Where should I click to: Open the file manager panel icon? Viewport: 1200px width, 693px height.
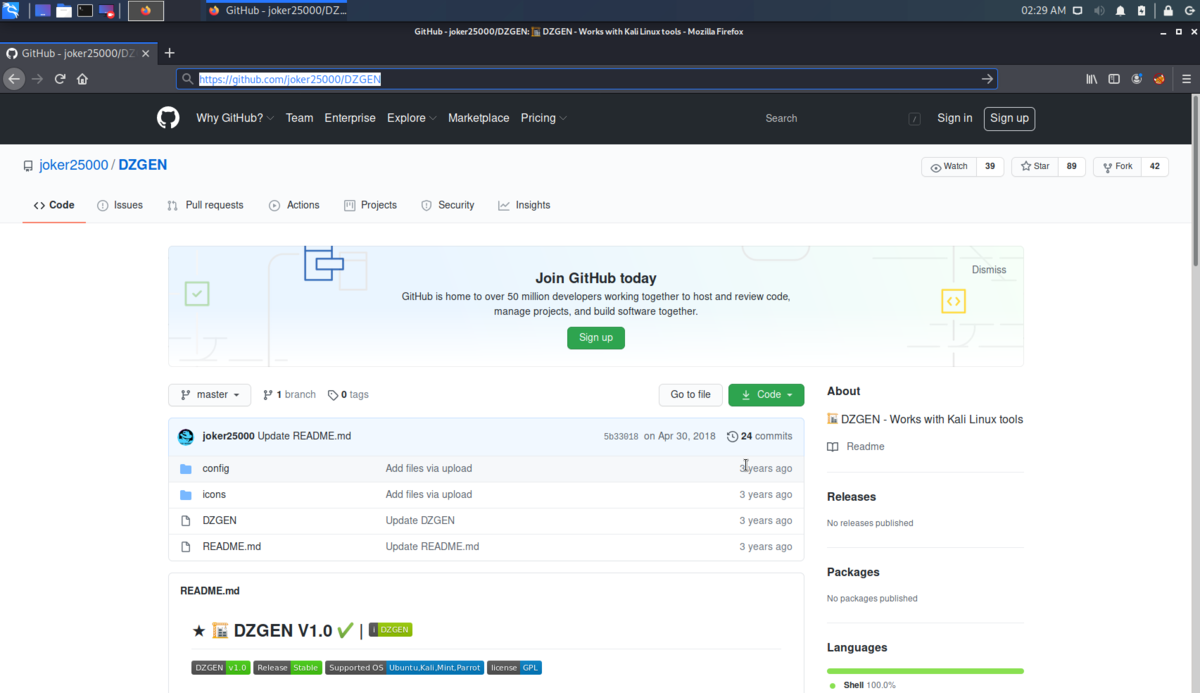(64, 11)
